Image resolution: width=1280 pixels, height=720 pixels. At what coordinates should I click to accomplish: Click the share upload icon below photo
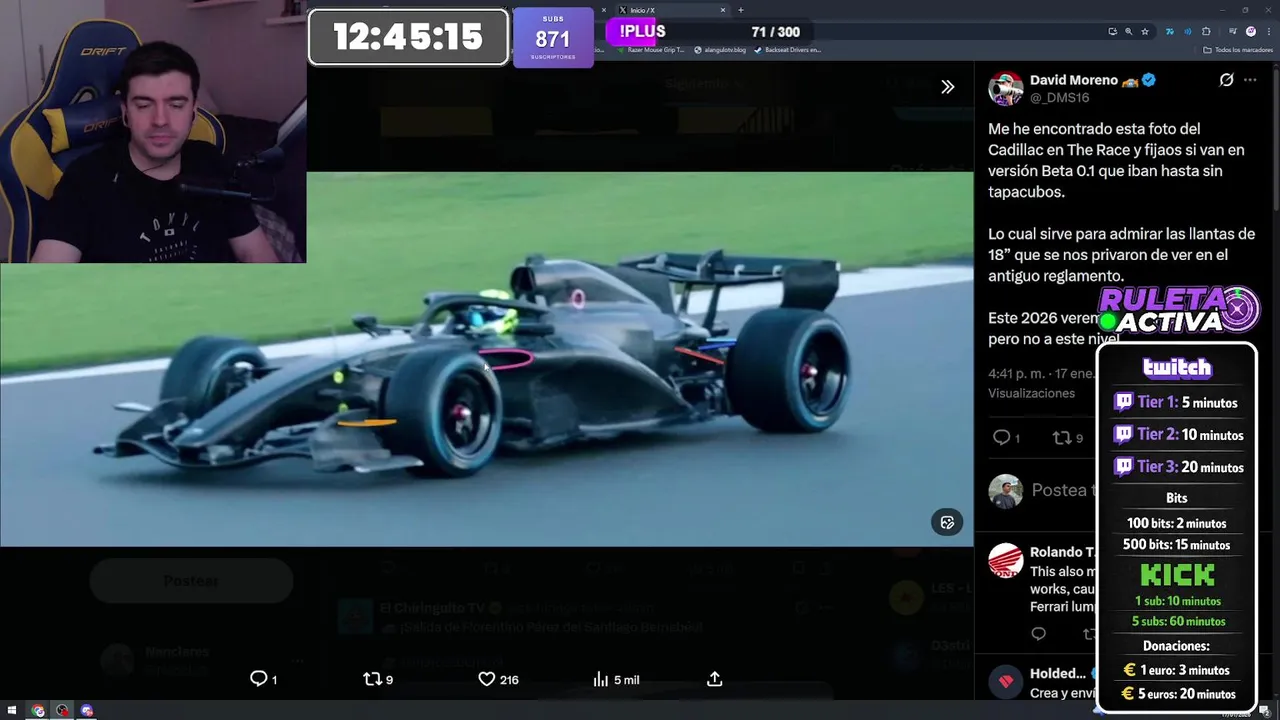click(714, 679)
